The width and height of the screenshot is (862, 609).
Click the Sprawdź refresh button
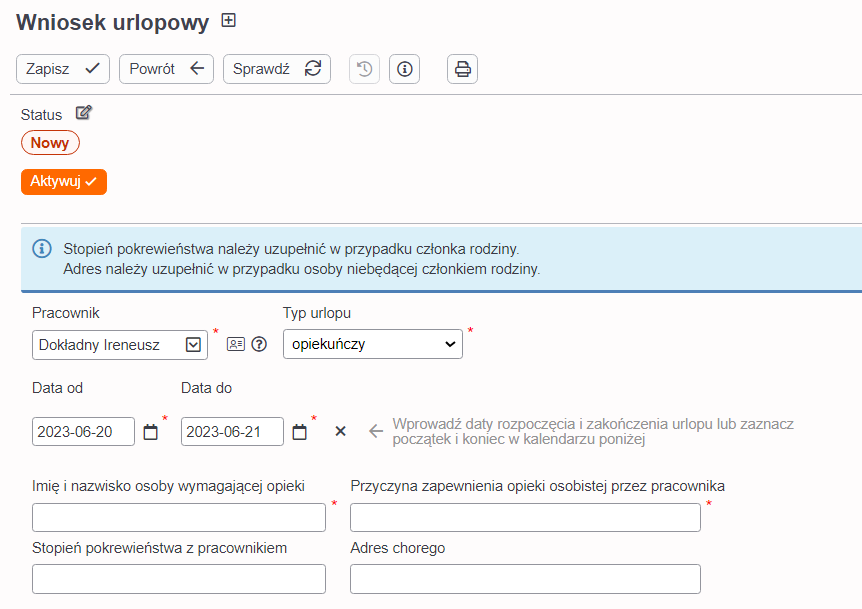(277, 69)
